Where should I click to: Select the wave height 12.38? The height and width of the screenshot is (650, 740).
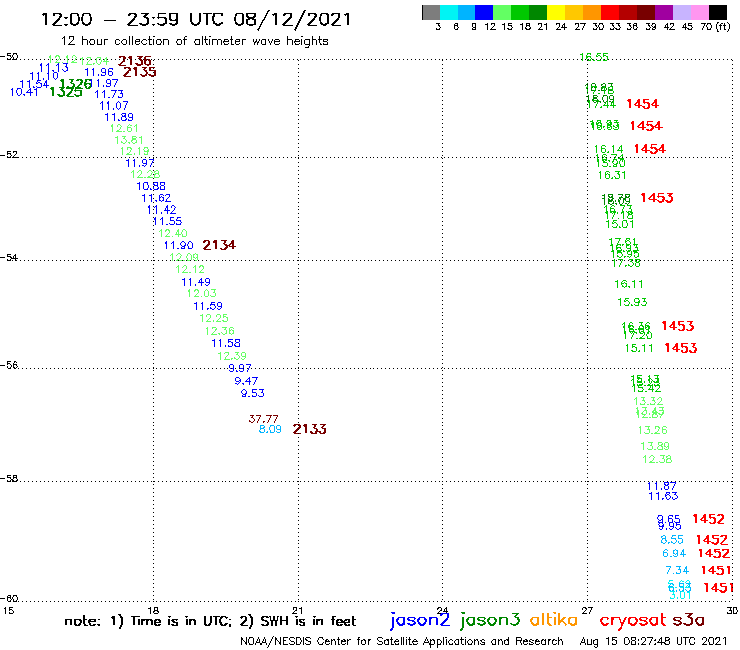pos(657,459)
